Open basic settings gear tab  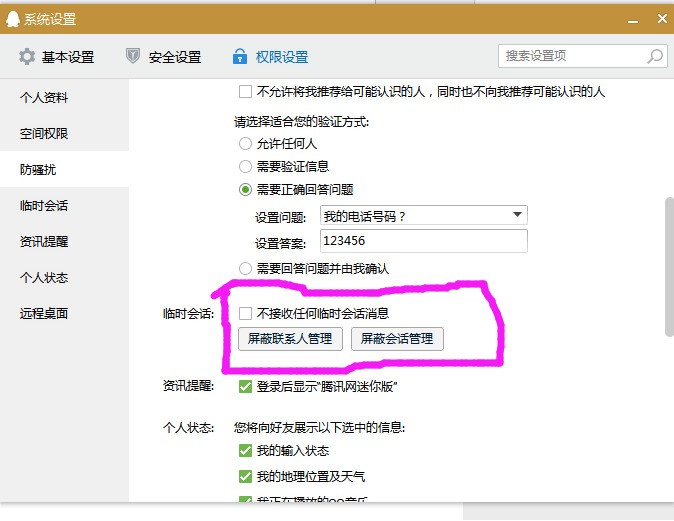pyautogui.click(x=57, y=57)
